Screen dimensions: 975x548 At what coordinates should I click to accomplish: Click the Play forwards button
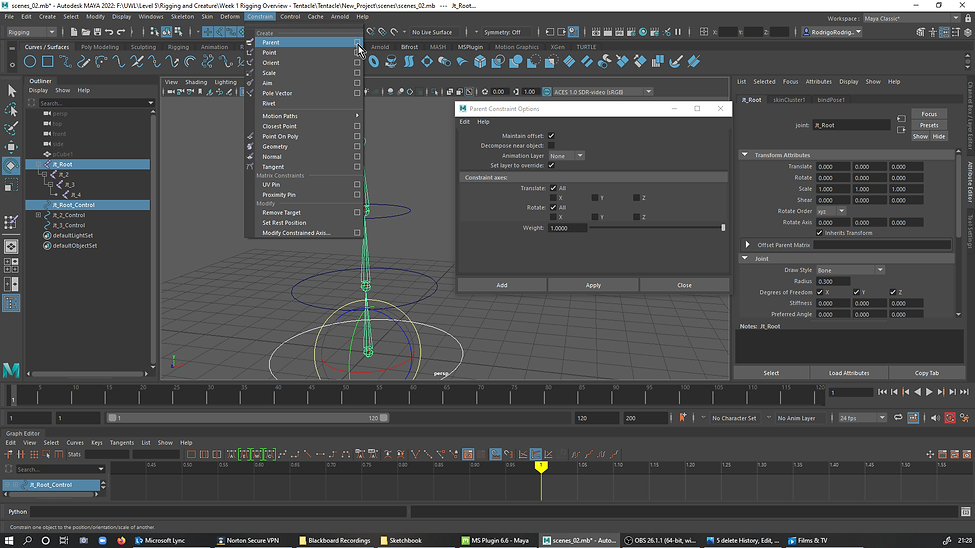click(929, 392)
